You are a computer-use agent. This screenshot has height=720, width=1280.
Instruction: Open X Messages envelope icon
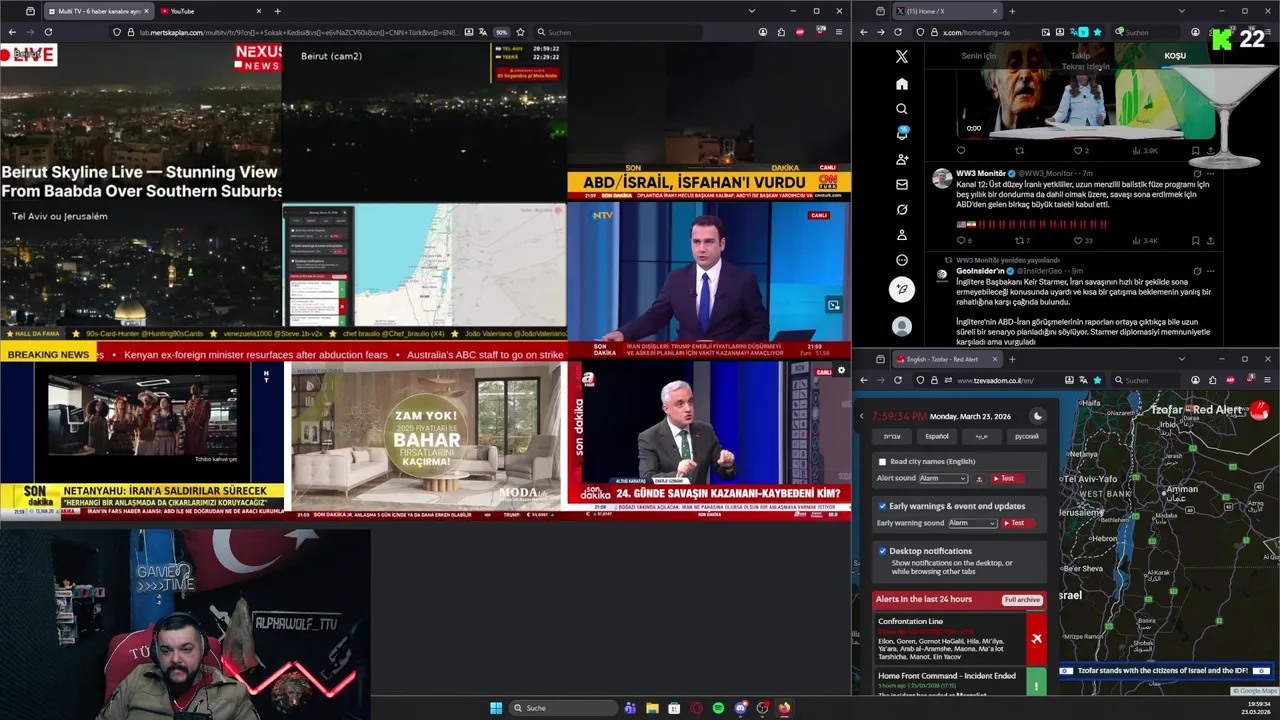pyautogui.click(x=901, y=184)
